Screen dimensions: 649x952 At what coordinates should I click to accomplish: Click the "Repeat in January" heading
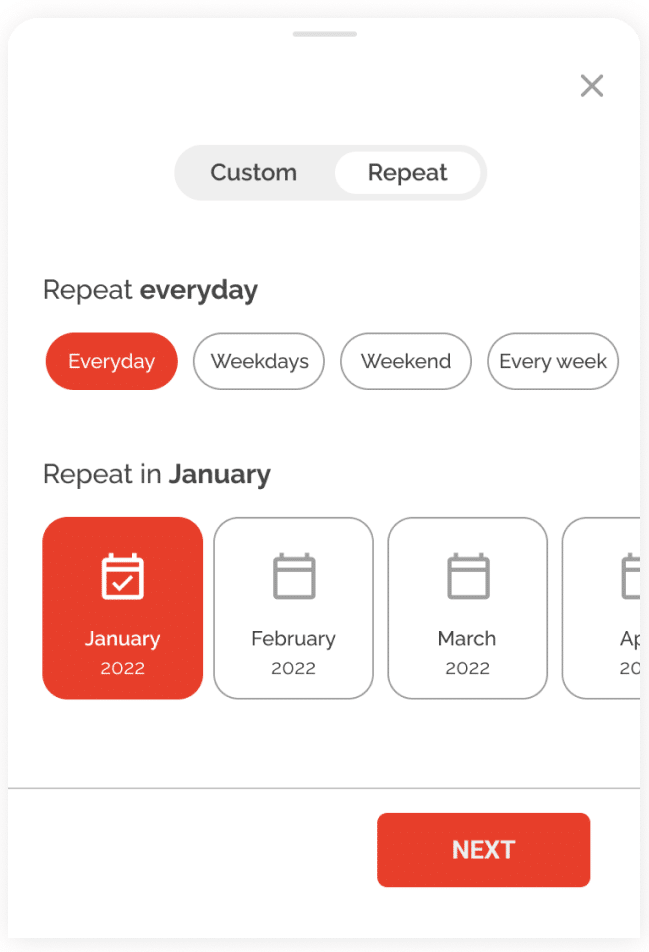click(x=157, y=474)
